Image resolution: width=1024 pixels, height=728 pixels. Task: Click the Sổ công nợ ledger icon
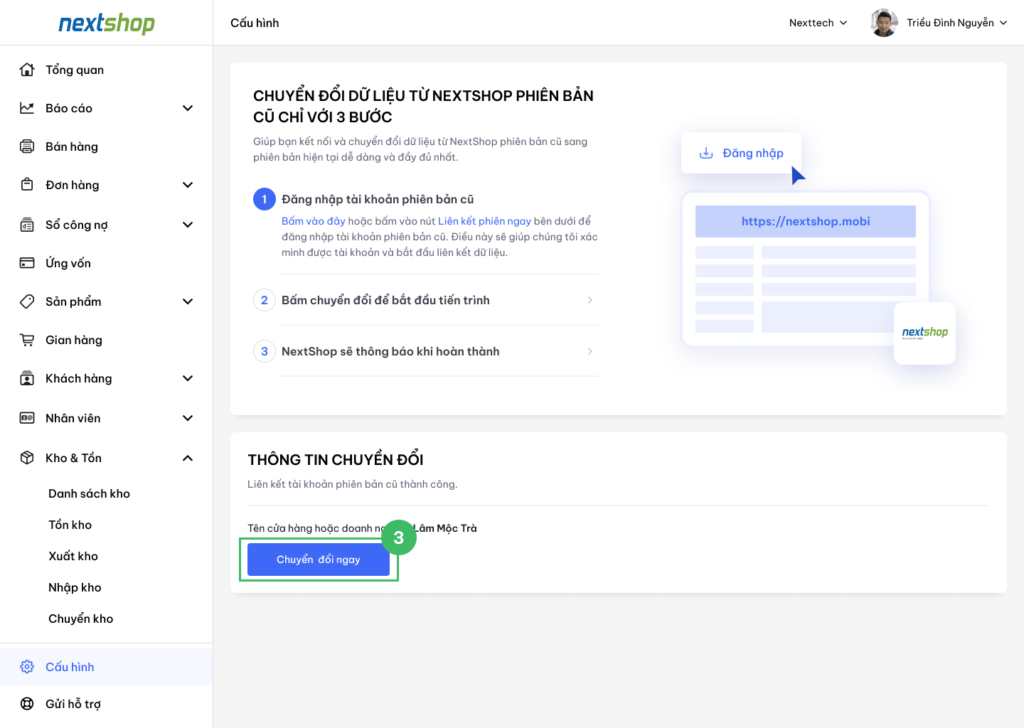(27, 225)
